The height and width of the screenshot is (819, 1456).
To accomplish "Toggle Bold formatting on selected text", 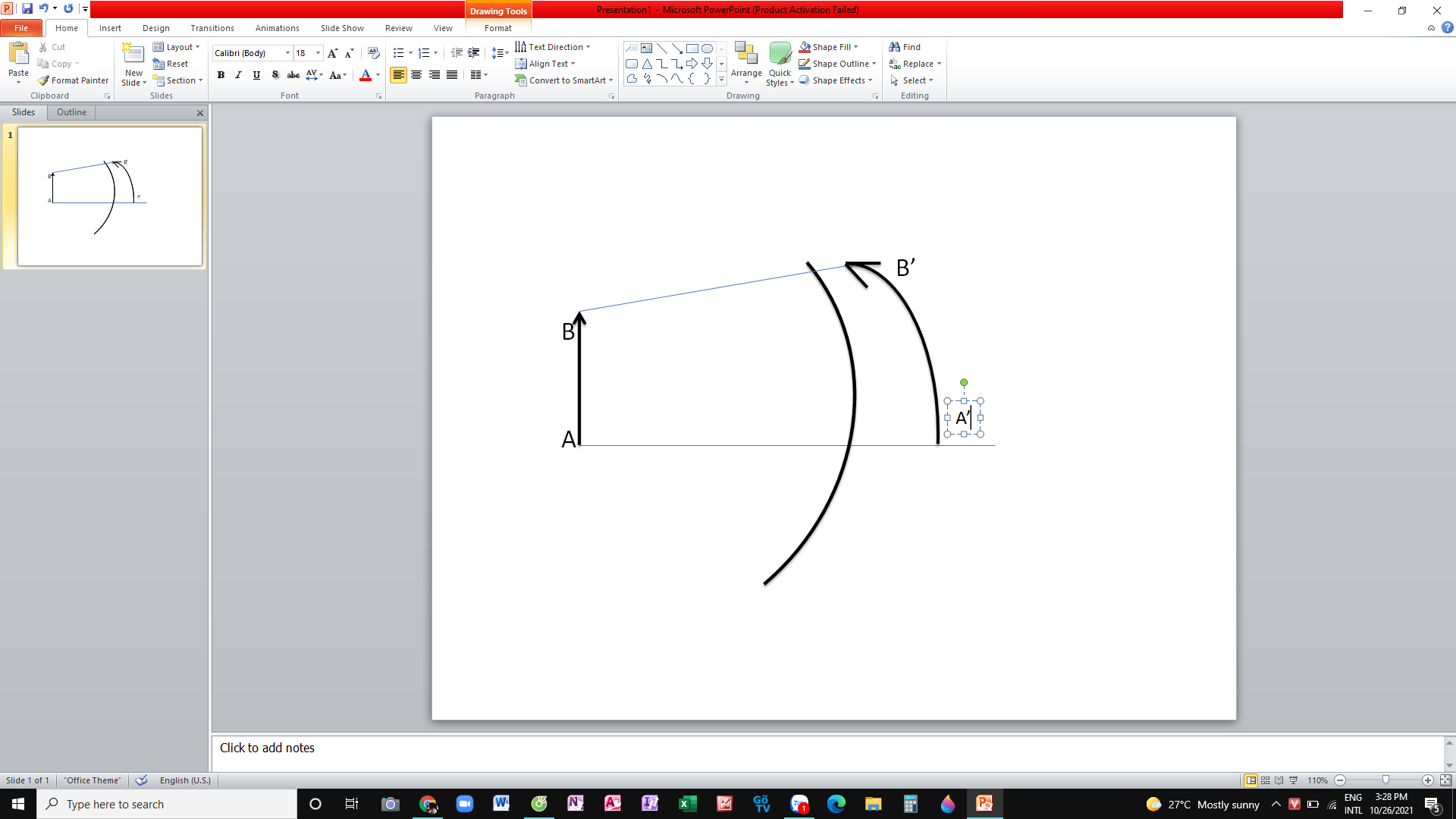I will (220, 75).
